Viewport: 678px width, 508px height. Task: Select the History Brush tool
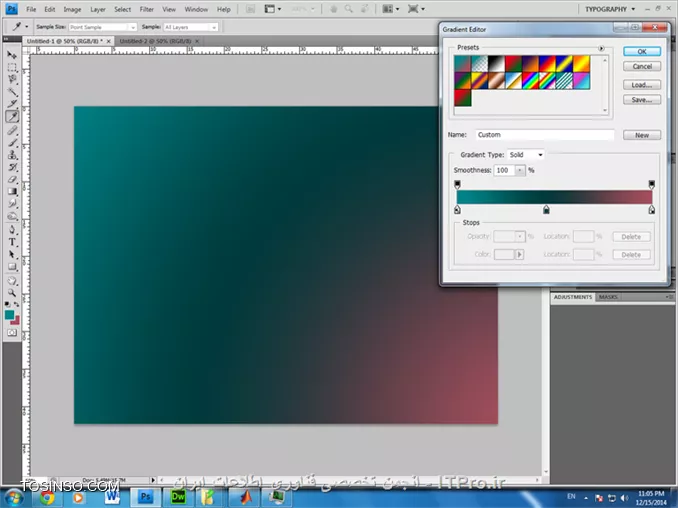[12, 167]
